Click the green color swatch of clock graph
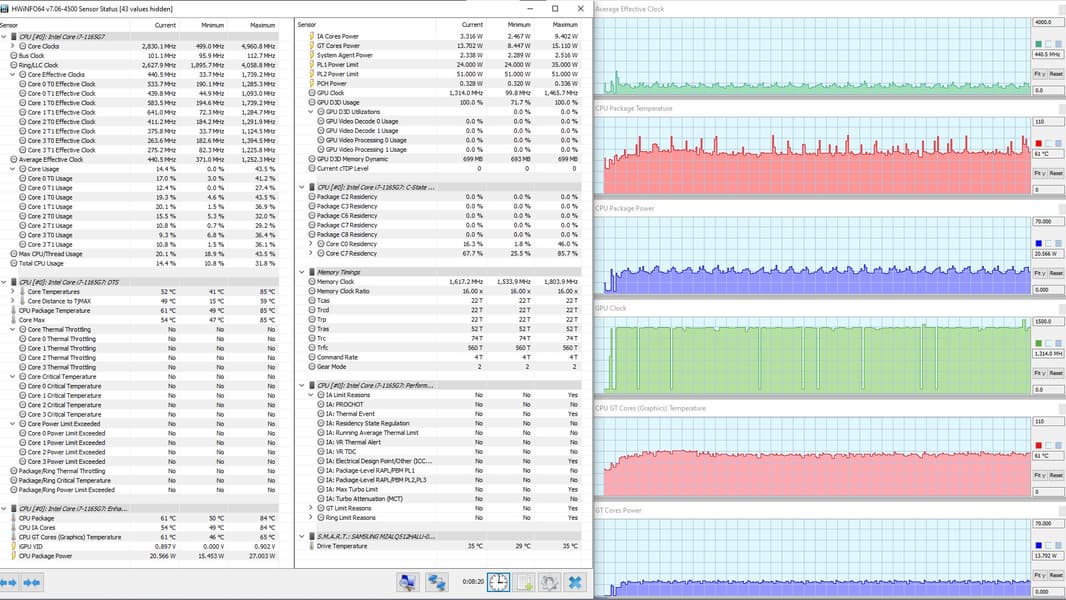 (x=1039, y=43)
